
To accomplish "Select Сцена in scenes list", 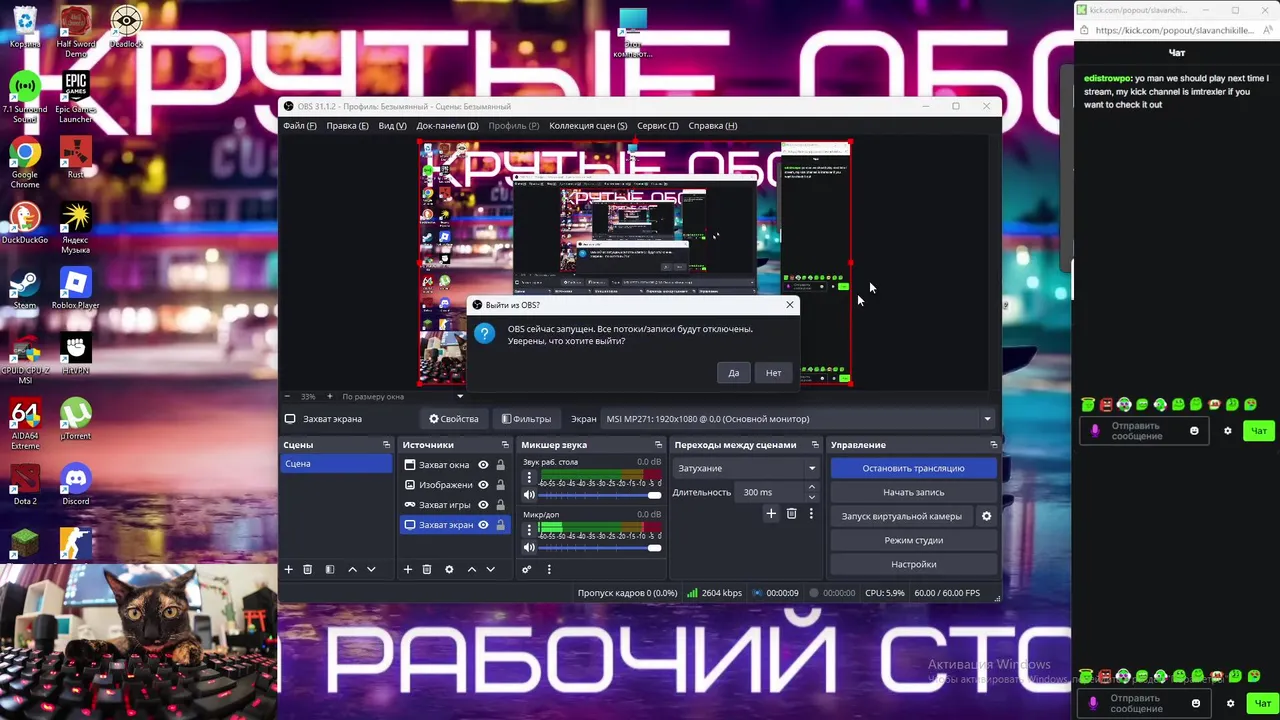I will [337, 464].
